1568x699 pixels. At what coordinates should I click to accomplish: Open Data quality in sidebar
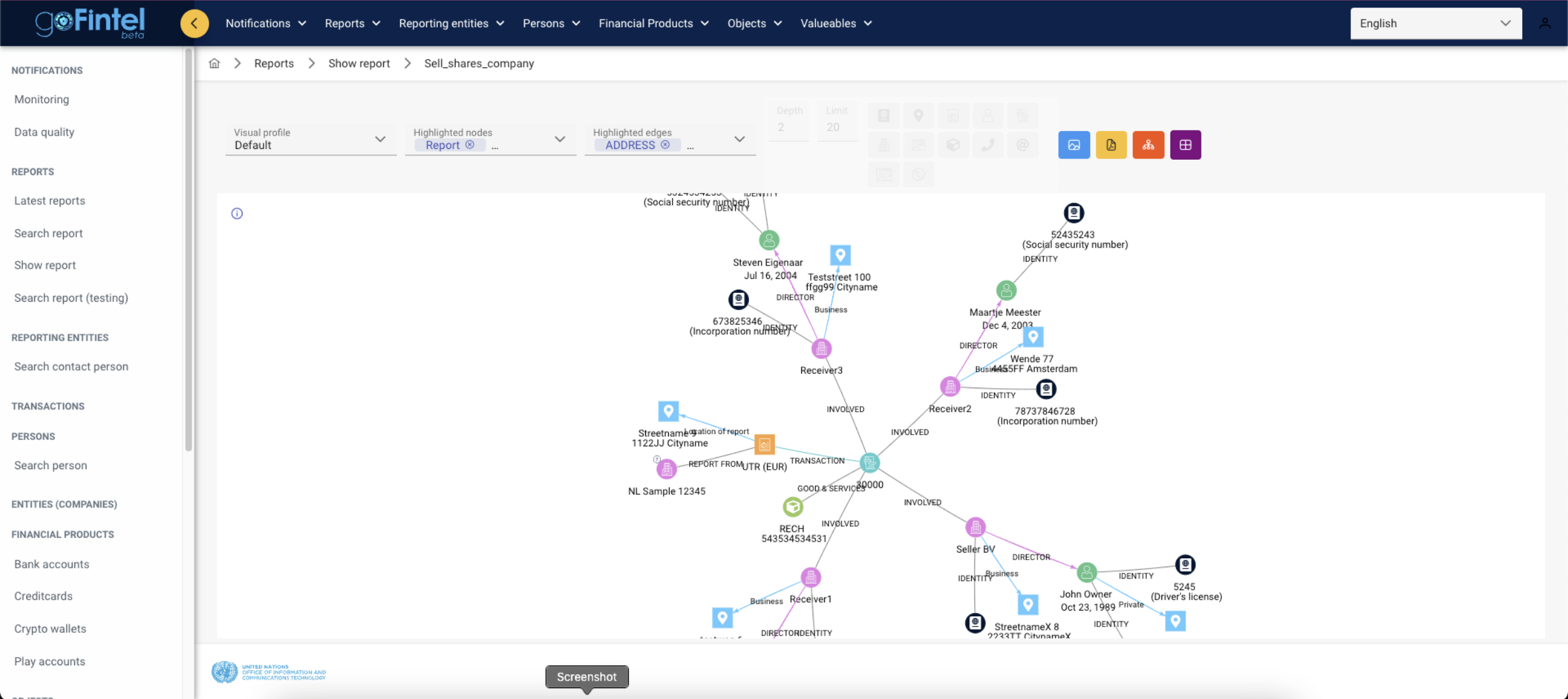click(45, 132)
